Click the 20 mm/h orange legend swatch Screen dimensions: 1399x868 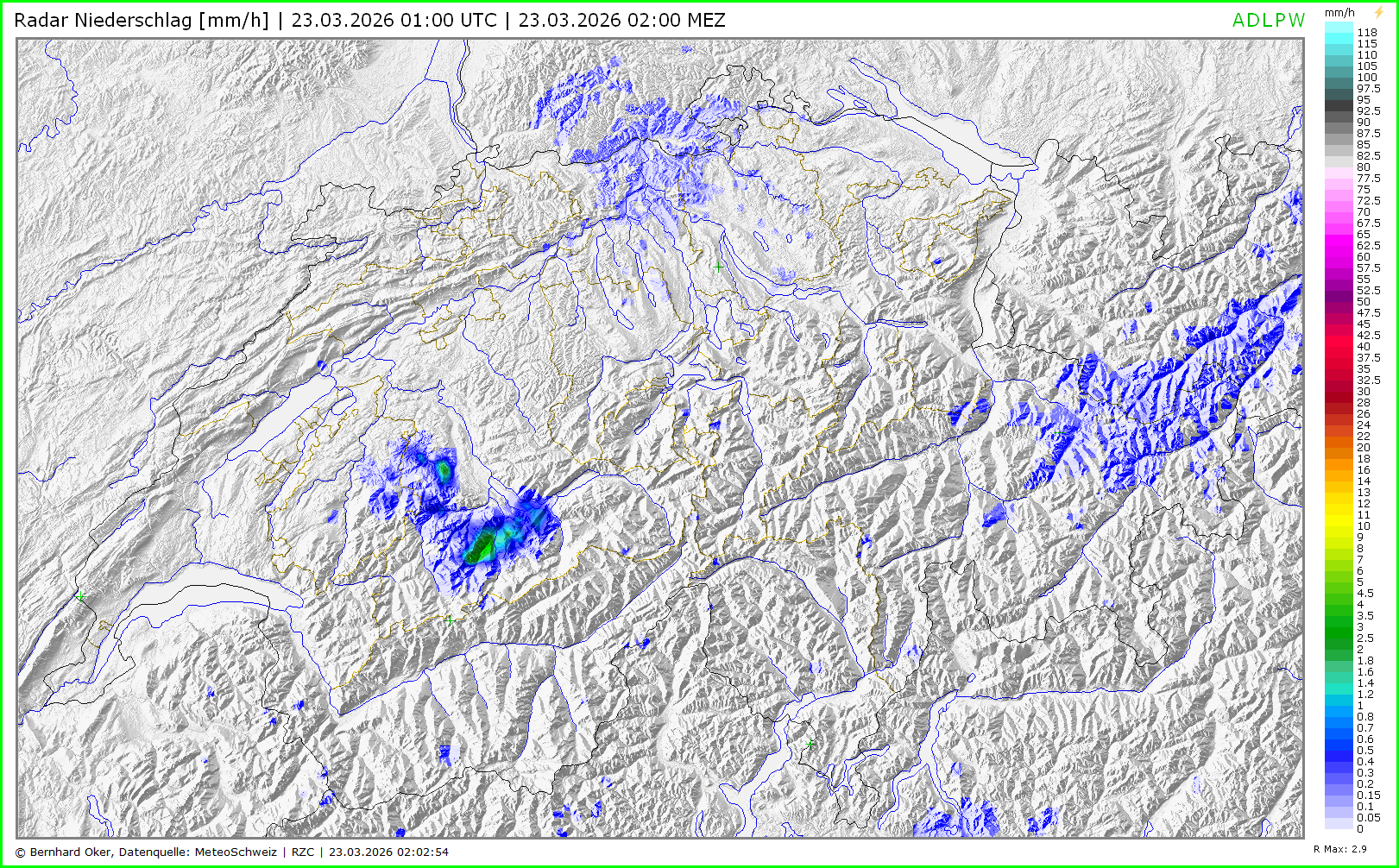[x=1339, y=448]
